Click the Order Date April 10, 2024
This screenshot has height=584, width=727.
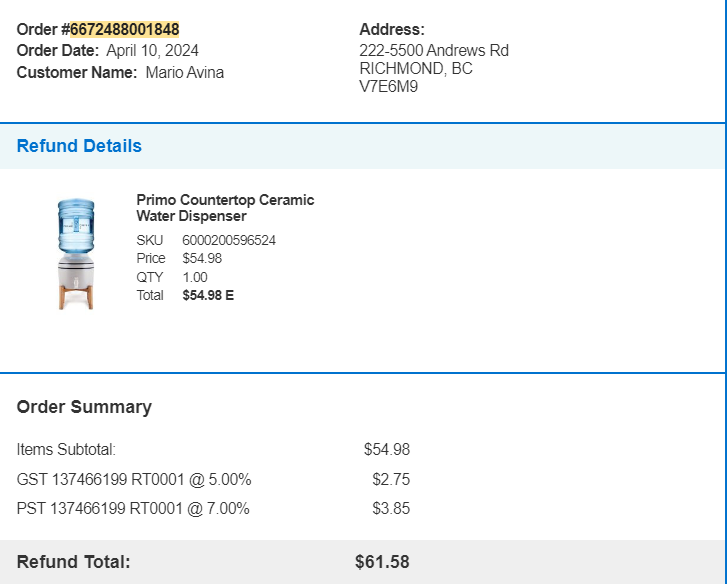(x=153, y=51)
